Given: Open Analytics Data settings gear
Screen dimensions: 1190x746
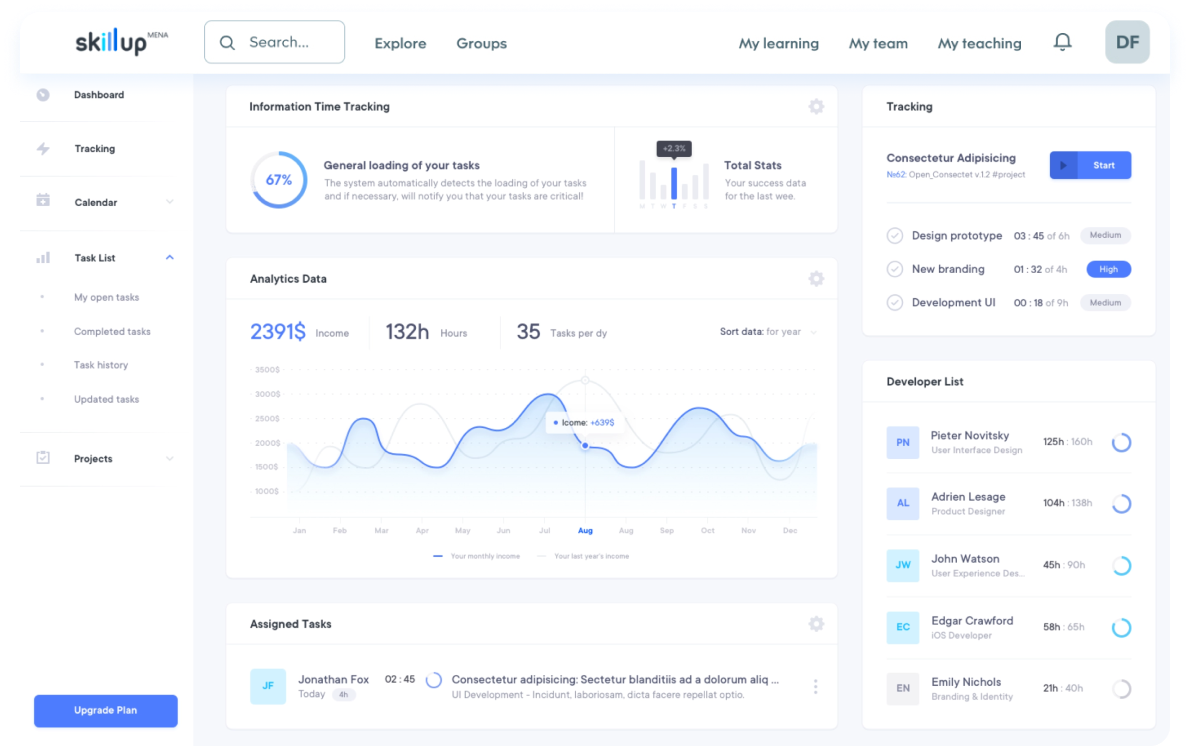Looking at the screenshot, I should (x=816, y=278).
